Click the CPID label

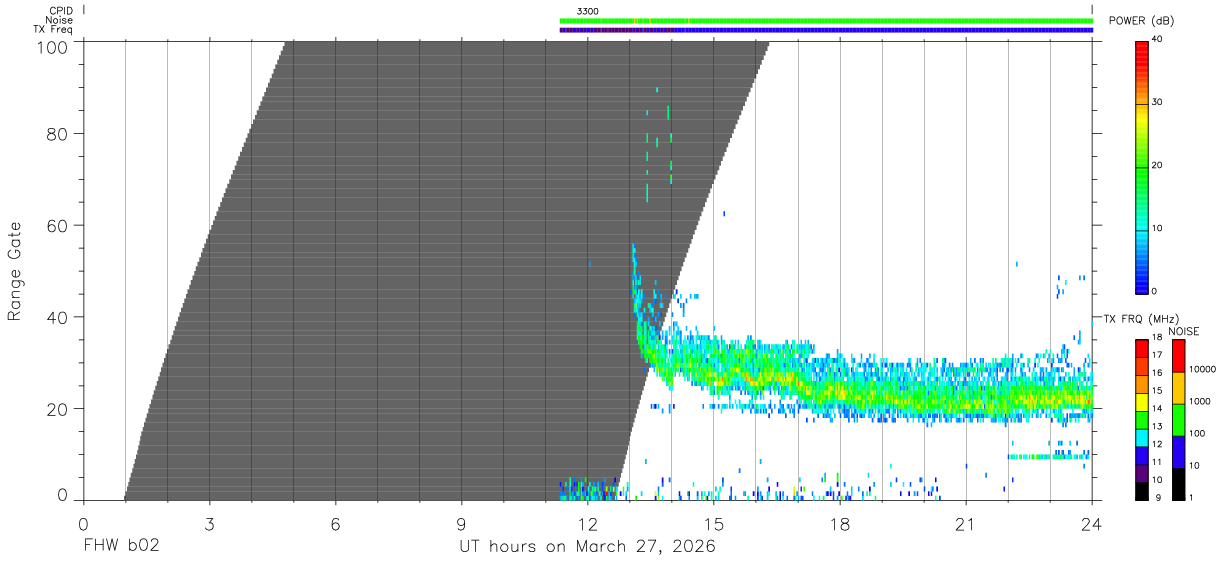pos(60,10)
